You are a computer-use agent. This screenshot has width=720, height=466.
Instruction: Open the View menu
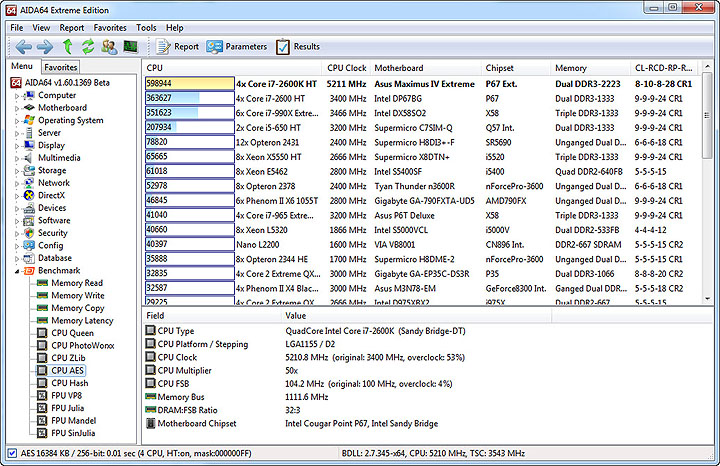(x=41, y=28)
